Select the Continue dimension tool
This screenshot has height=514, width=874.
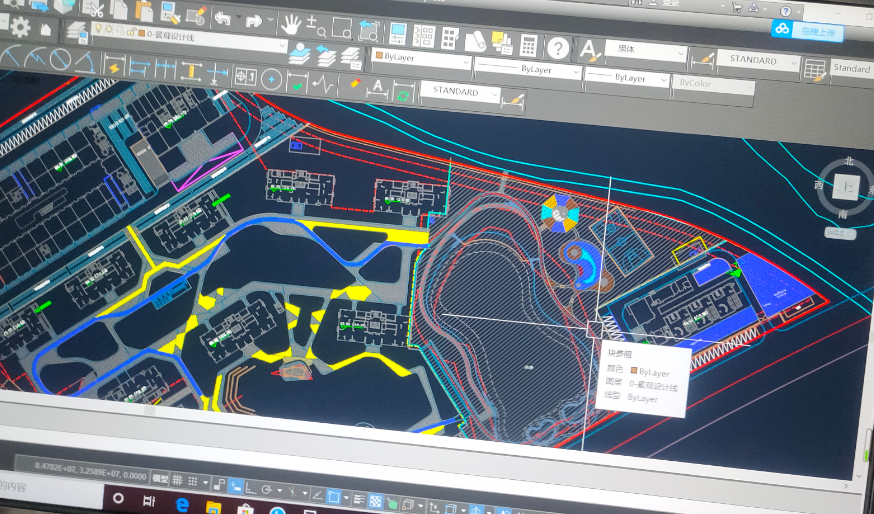tap(165, 69)
